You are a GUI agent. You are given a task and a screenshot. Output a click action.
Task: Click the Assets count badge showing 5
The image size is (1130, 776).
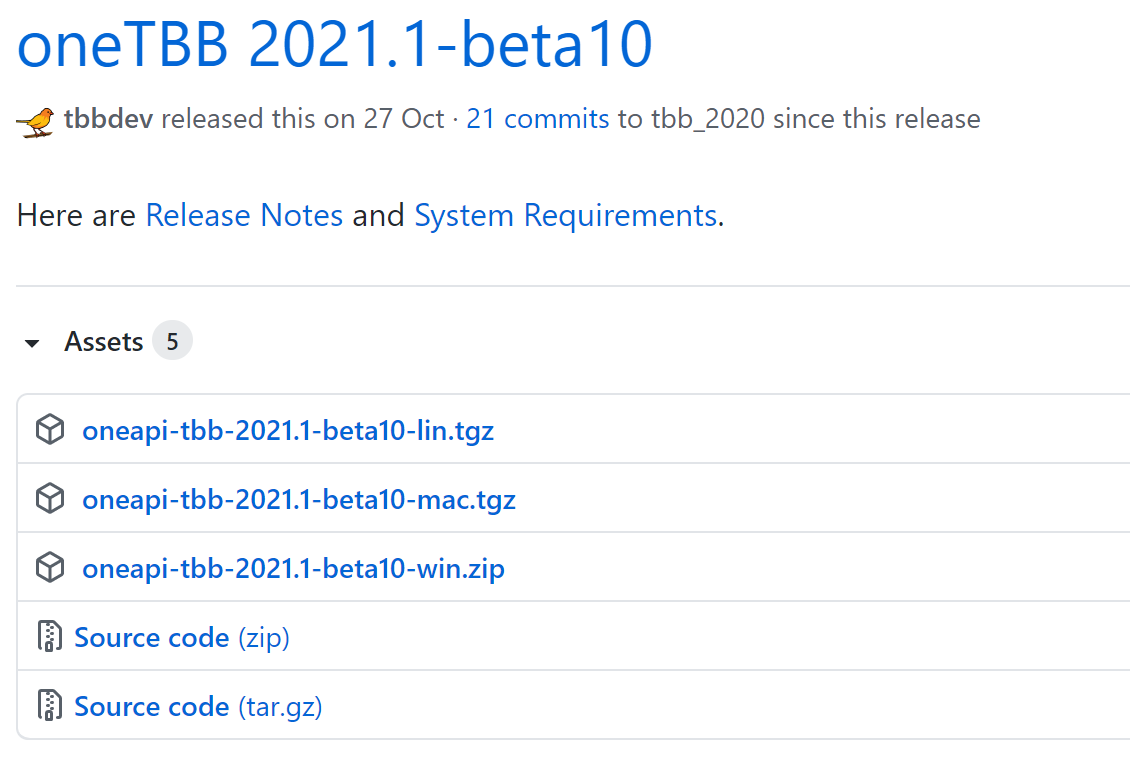coord(172,340)
